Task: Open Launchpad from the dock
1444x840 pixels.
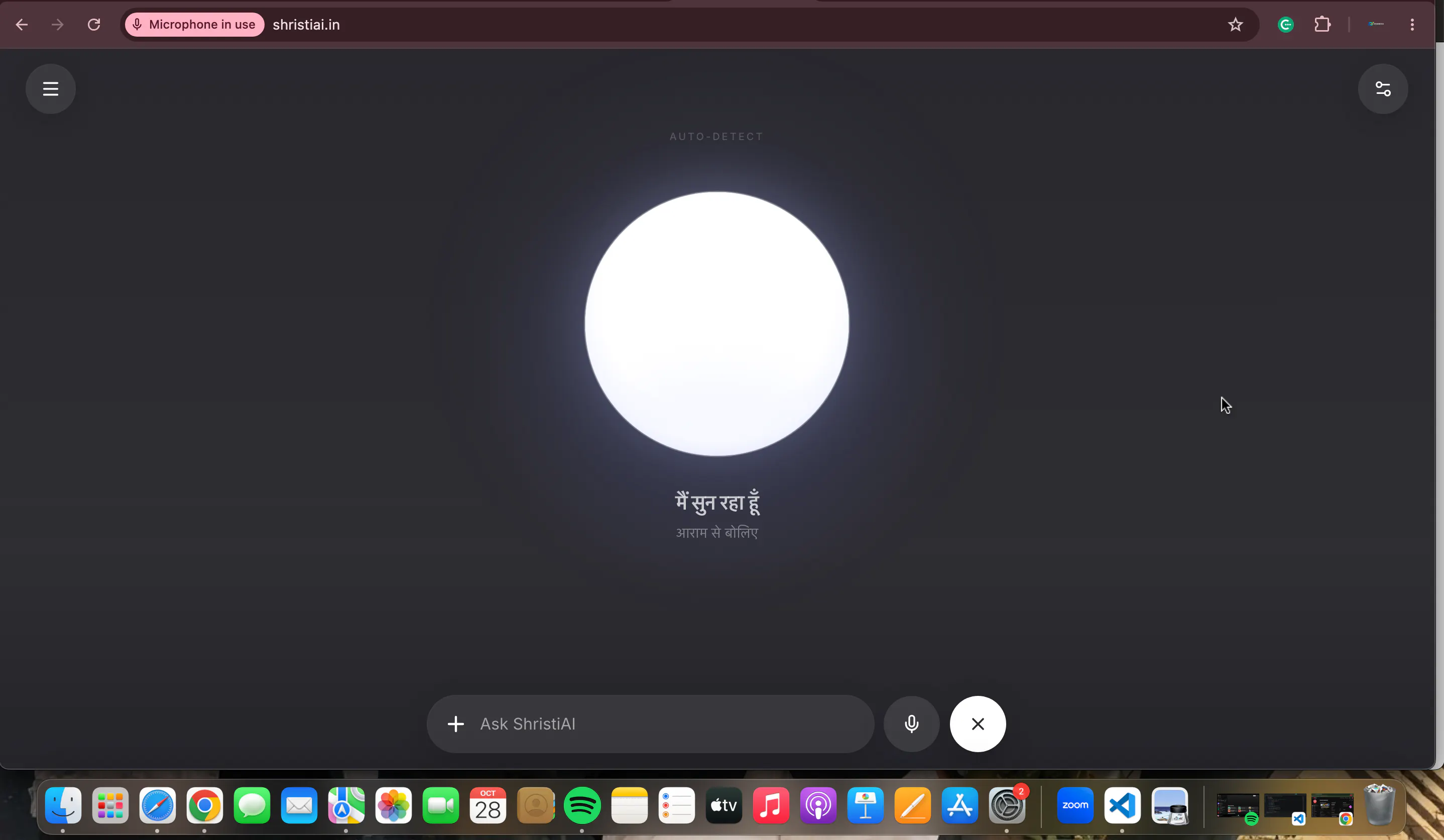Action: pyautogui.click(x=110, y=805)
